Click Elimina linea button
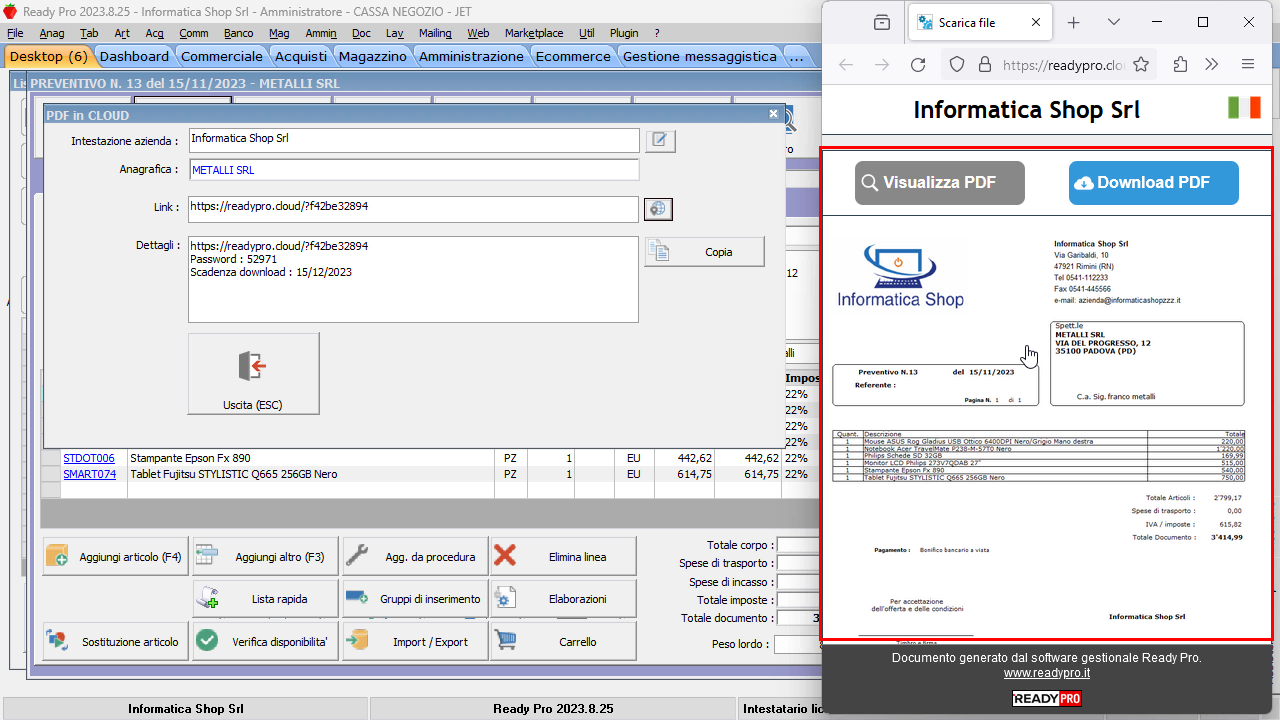The width and height of the screenshot is (1280, 720). tap(562, 556)
